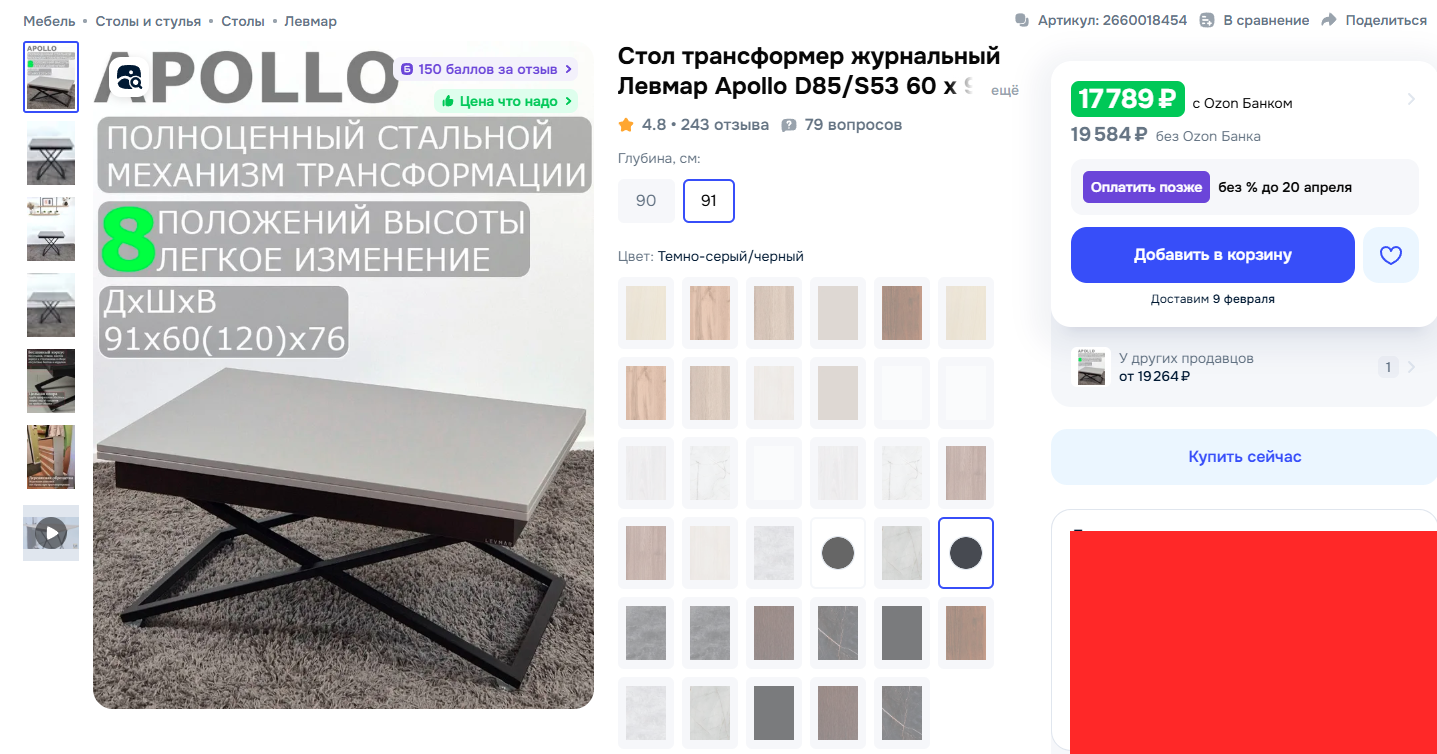1437x754 pixels.
Task: Click the 79 вопросов chat icon
Action: coord(789,125)
